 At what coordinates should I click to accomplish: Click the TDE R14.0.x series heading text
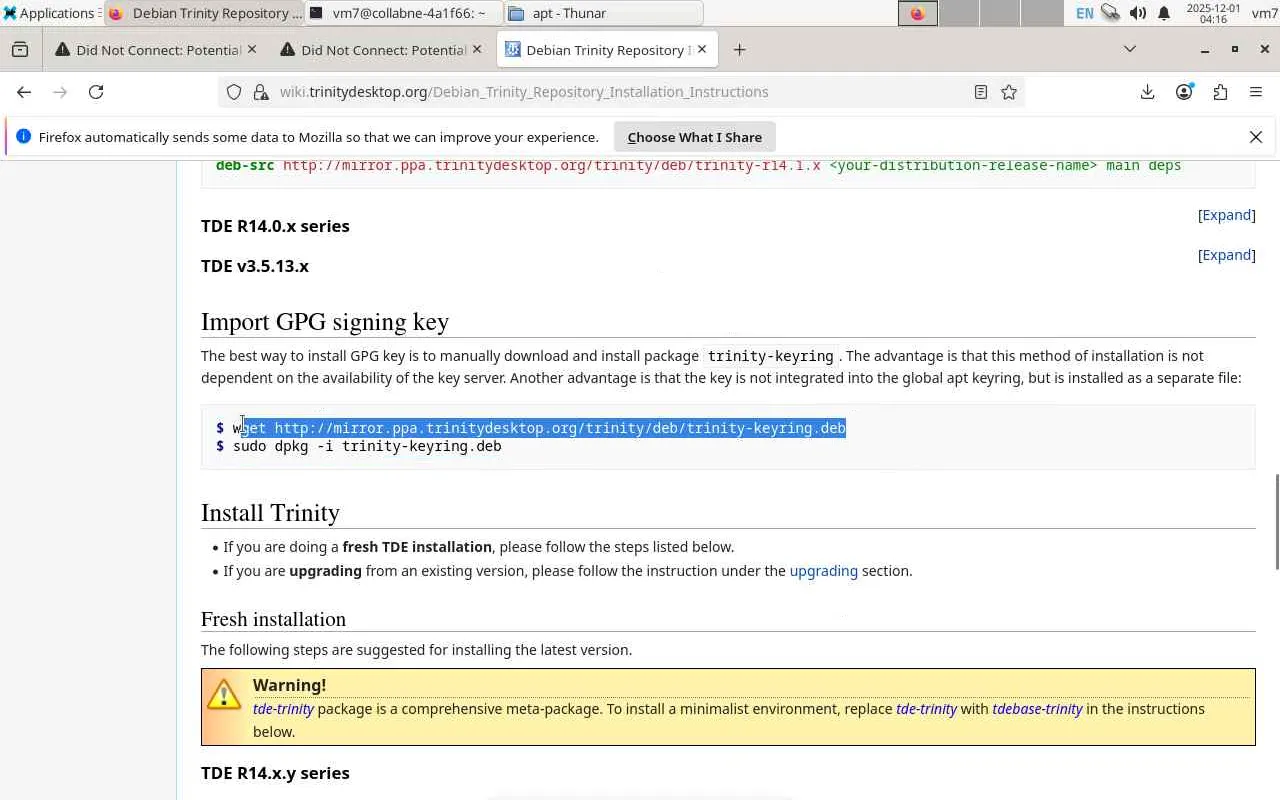pos(275,226)
